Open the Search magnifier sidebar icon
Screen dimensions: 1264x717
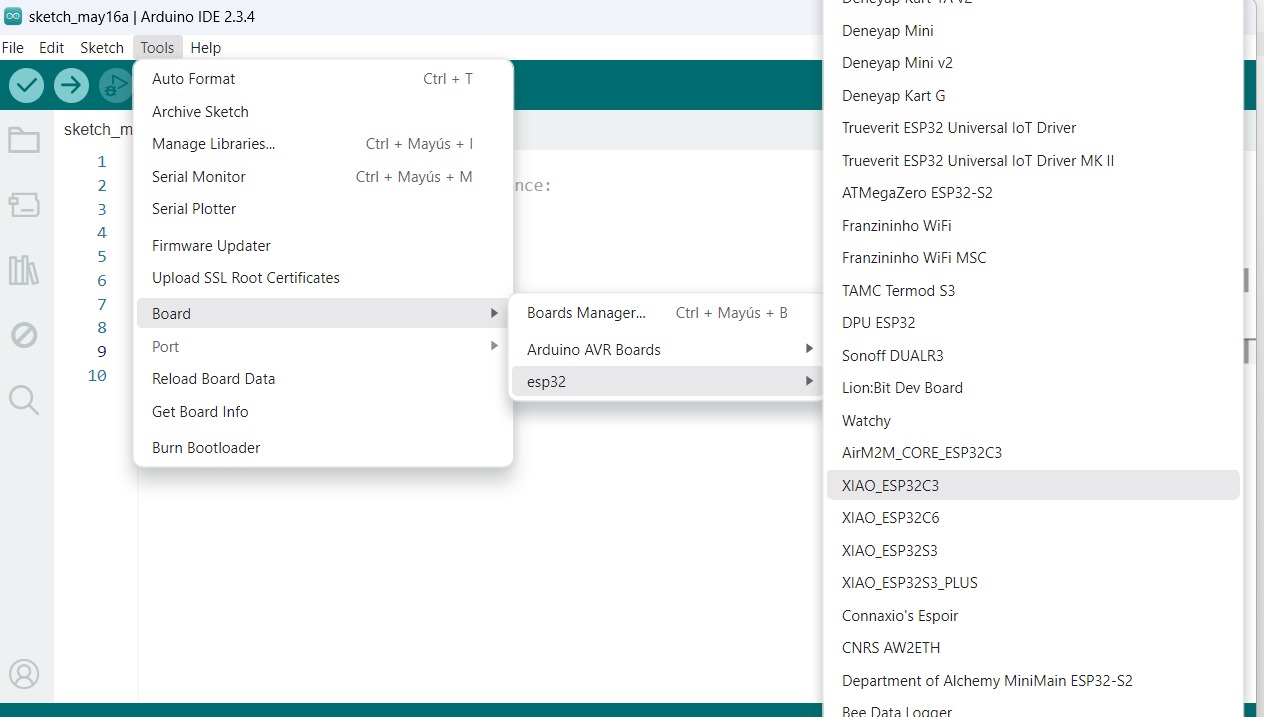point(24,400)
